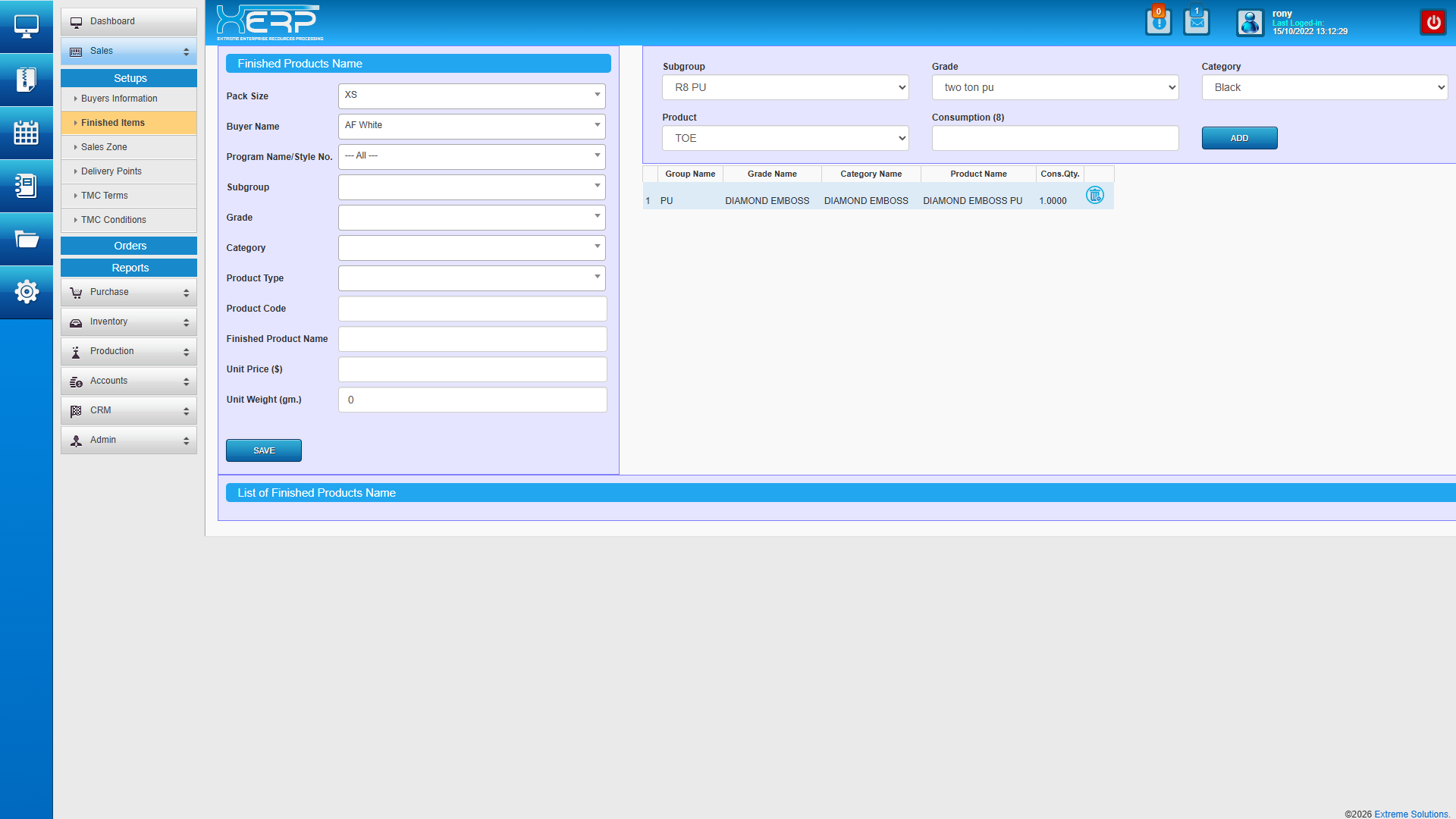Click the zipped document sidebar icon
Viewport: 1456px width, 819px height.
pos(26,80)
